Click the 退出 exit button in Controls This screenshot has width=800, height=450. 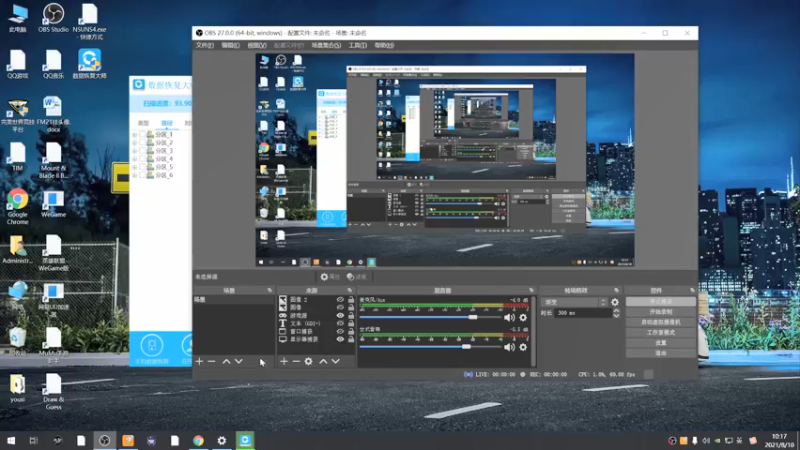[x=661, y=353]
